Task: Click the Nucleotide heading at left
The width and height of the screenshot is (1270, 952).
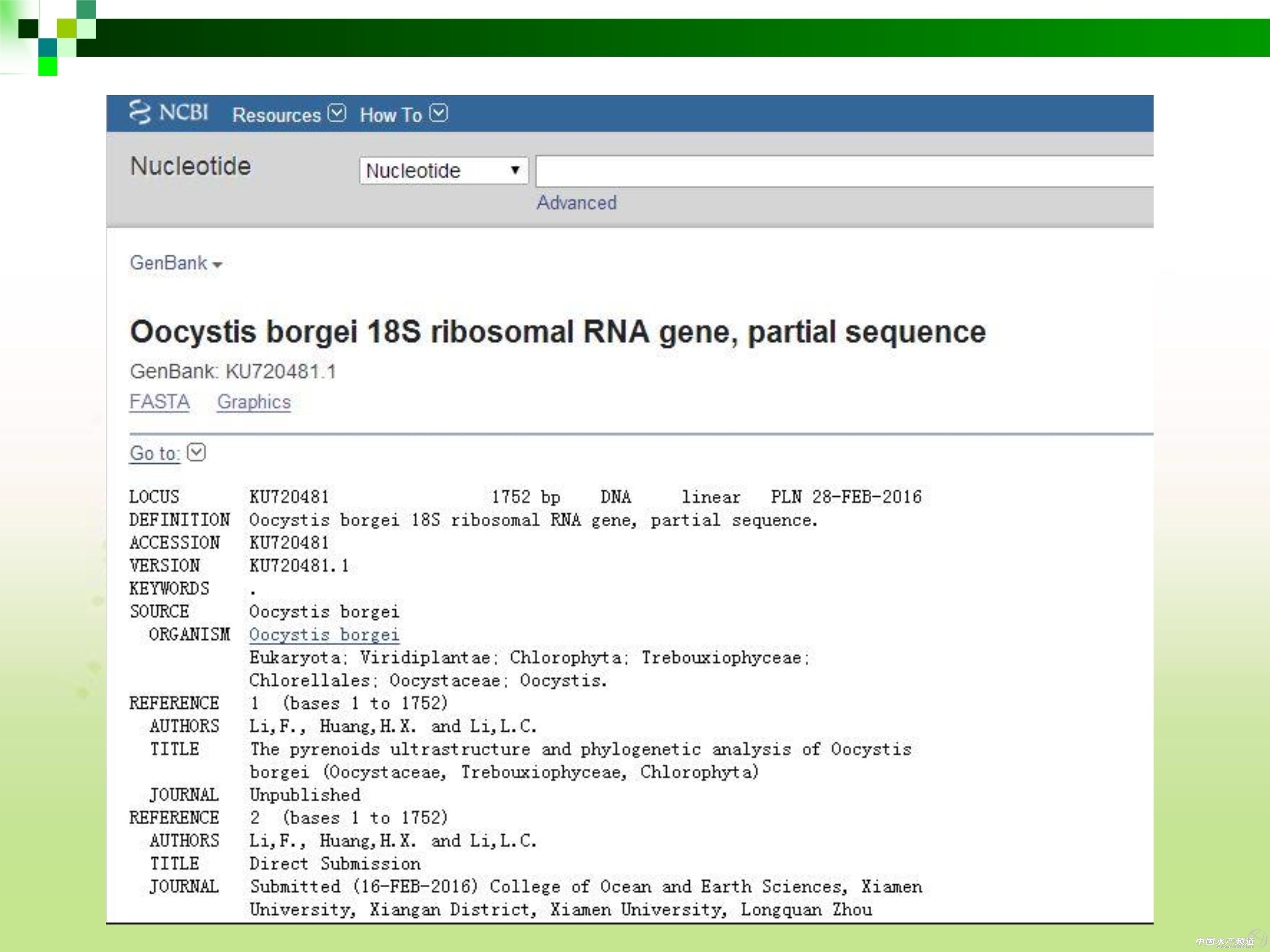Action: point(190,166)
